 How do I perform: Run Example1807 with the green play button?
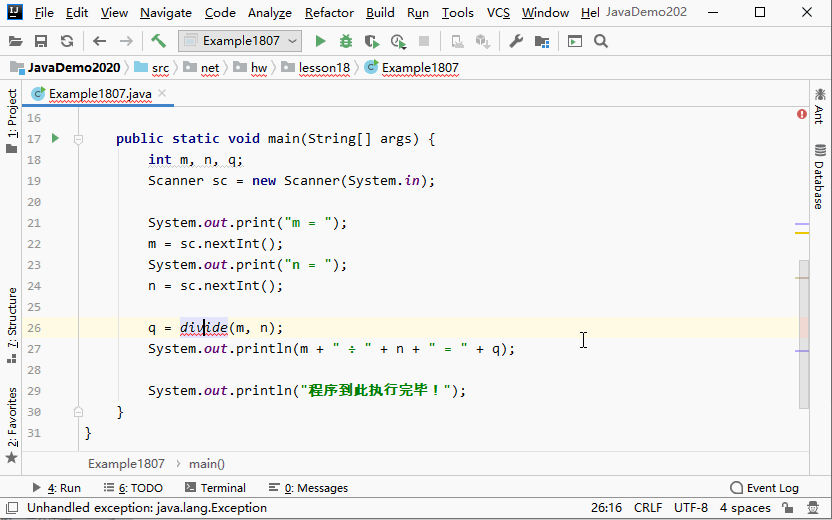coord(320,41)
